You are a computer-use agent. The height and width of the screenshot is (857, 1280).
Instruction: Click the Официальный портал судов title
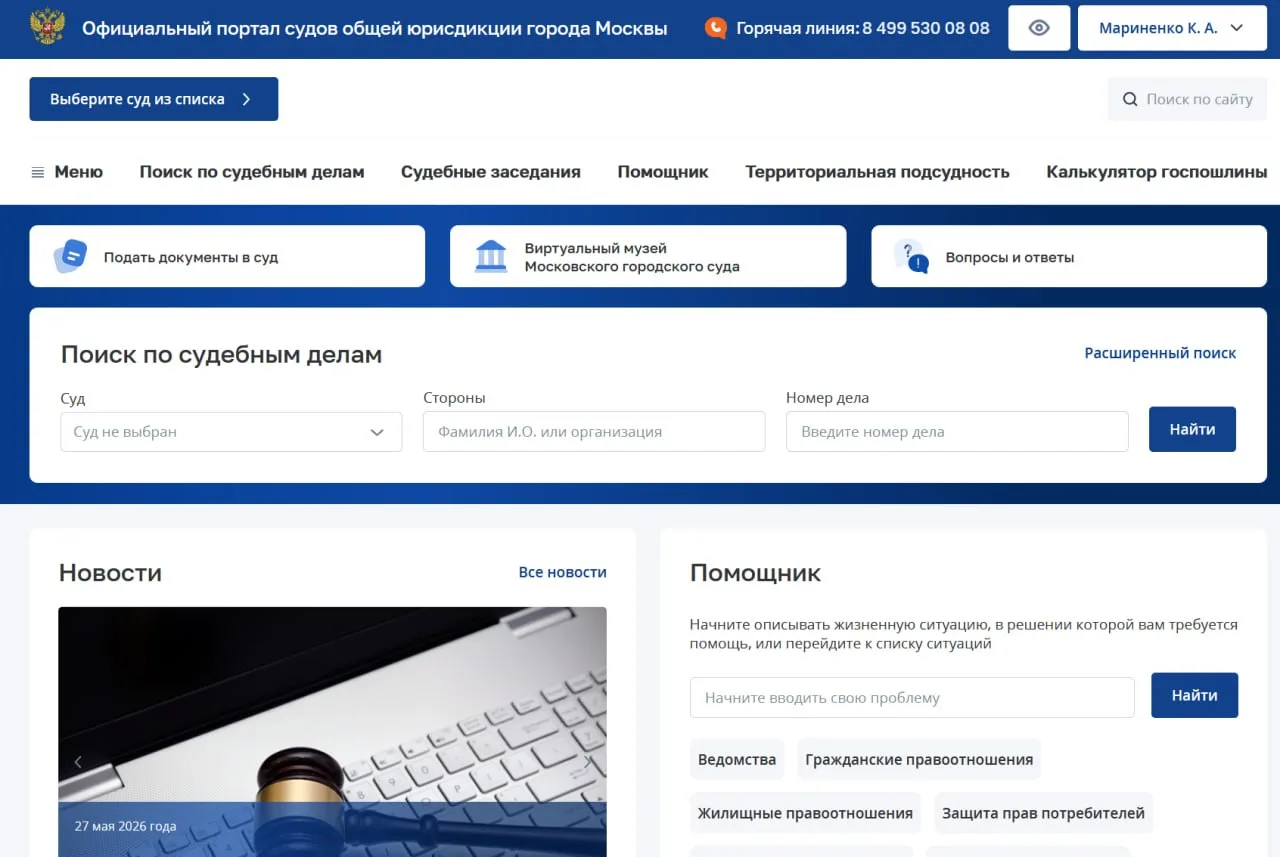tap(374, 28)
